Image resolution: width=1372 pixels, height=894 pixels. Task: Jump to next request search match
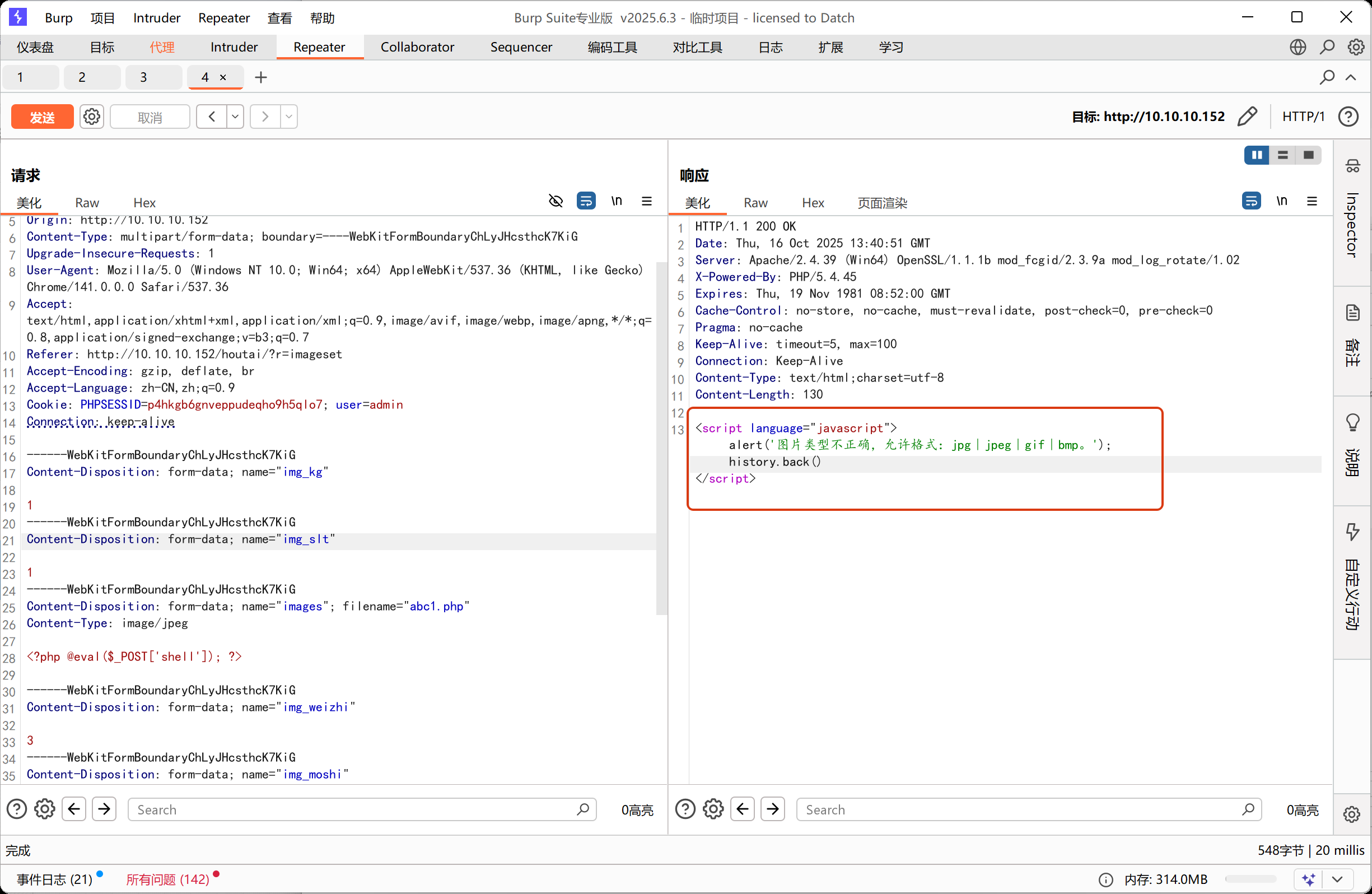pyautogui.click(x=104, y=809)
